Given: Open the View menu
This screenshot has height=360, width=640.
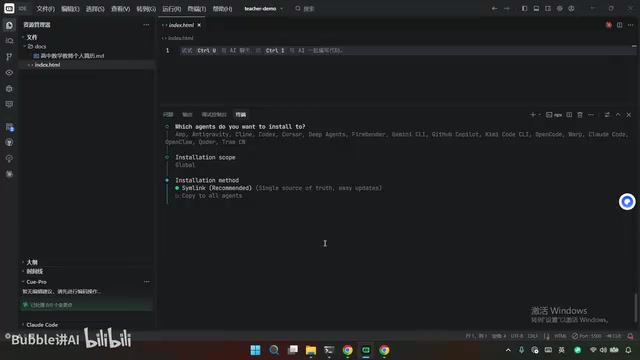Looking at the screenshot, I should click(120, 9).
